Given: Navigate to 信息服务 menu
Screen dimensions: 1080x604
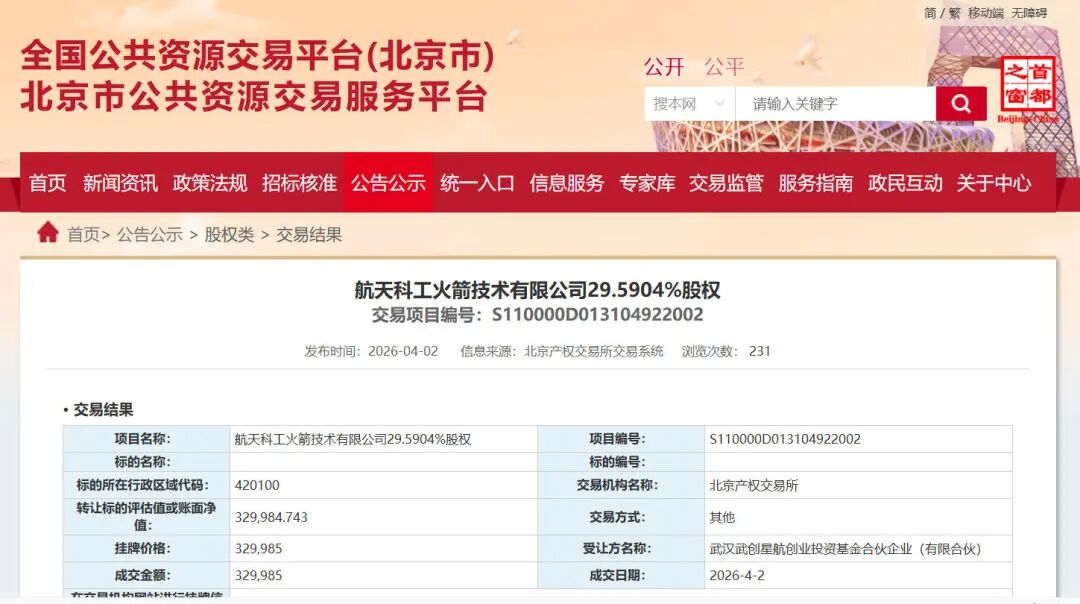Looking at the screenshot, I should point(567,183).
